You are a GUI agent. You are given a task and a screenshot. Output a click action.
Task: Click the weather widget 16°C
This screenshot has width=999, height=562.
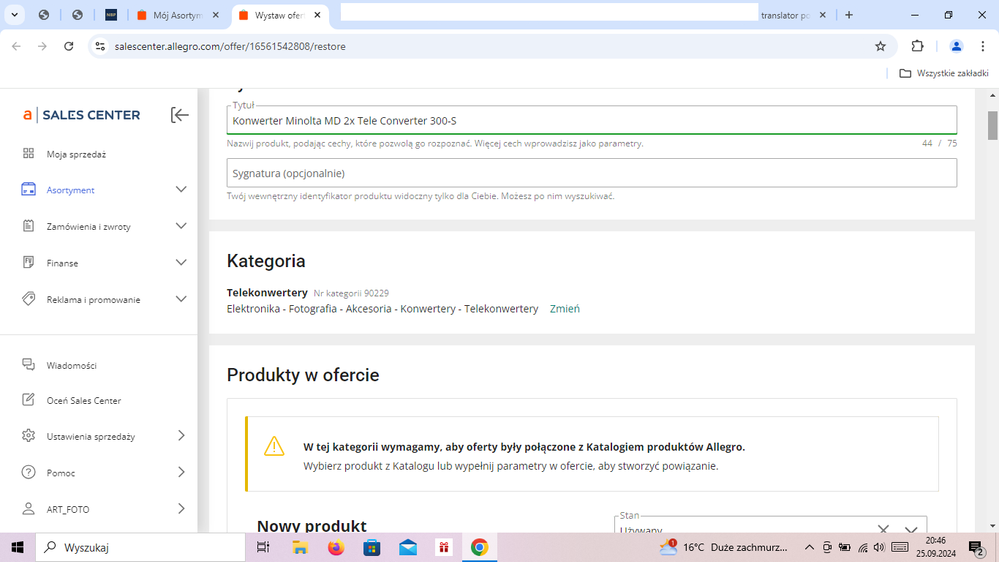724,547
